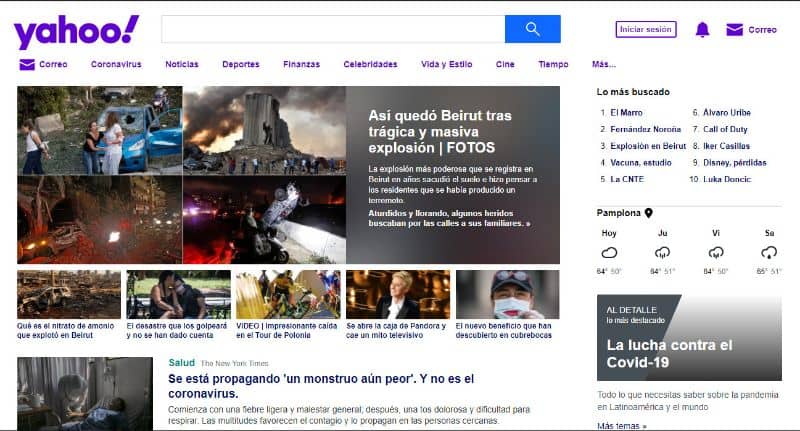Click 'Aturdidos y llorando' story link
The height and width of the screenshot is (431, 800).
[449, 218]
